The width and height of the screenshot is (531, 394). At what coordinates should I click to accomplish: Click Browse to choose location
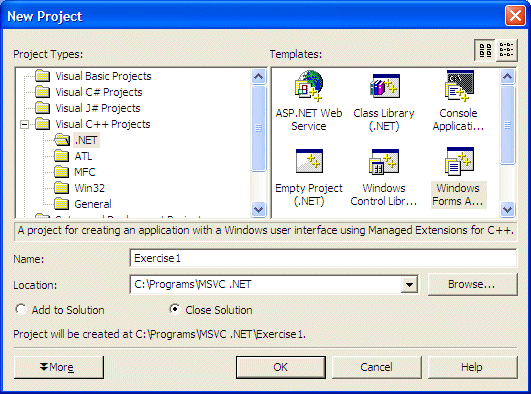472,285
